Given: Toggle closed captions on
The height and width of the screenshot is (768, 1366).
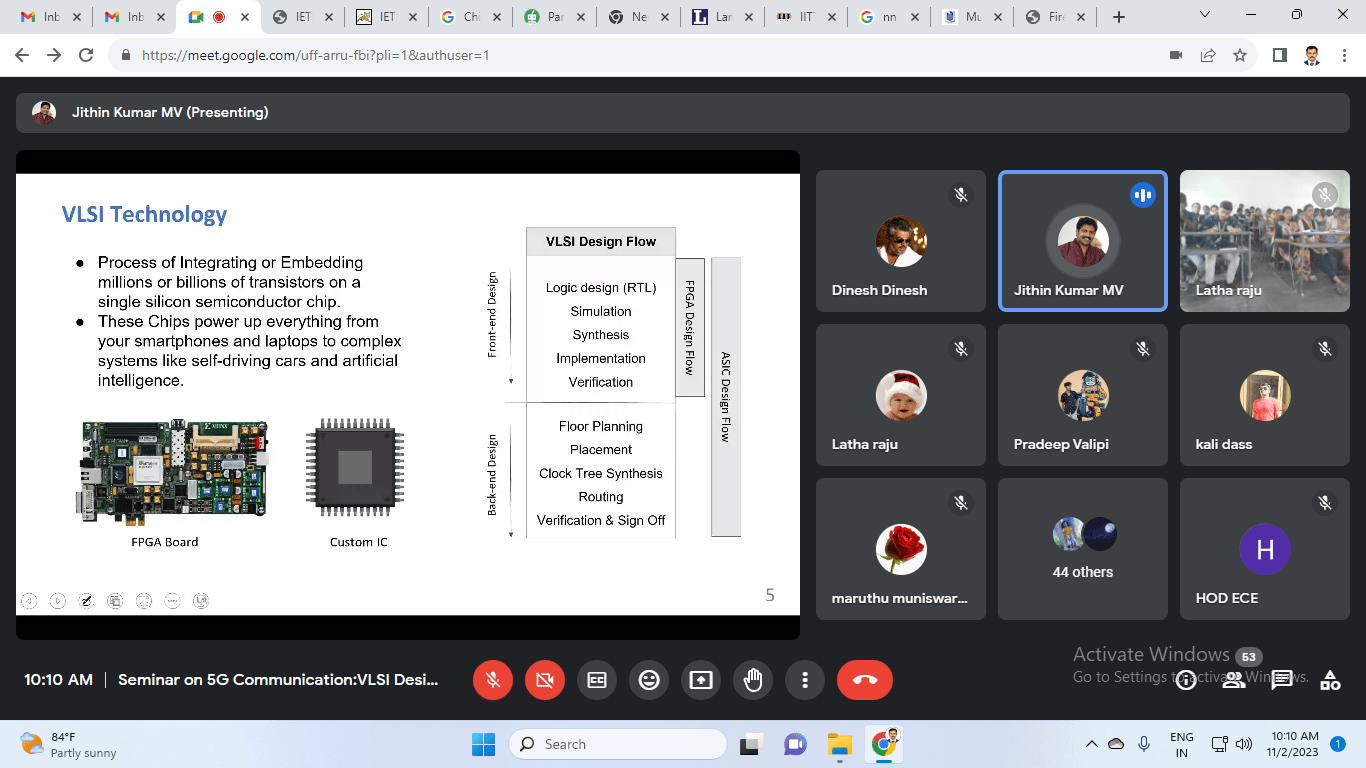Looking at the screenshot, I should coord(597,680).
